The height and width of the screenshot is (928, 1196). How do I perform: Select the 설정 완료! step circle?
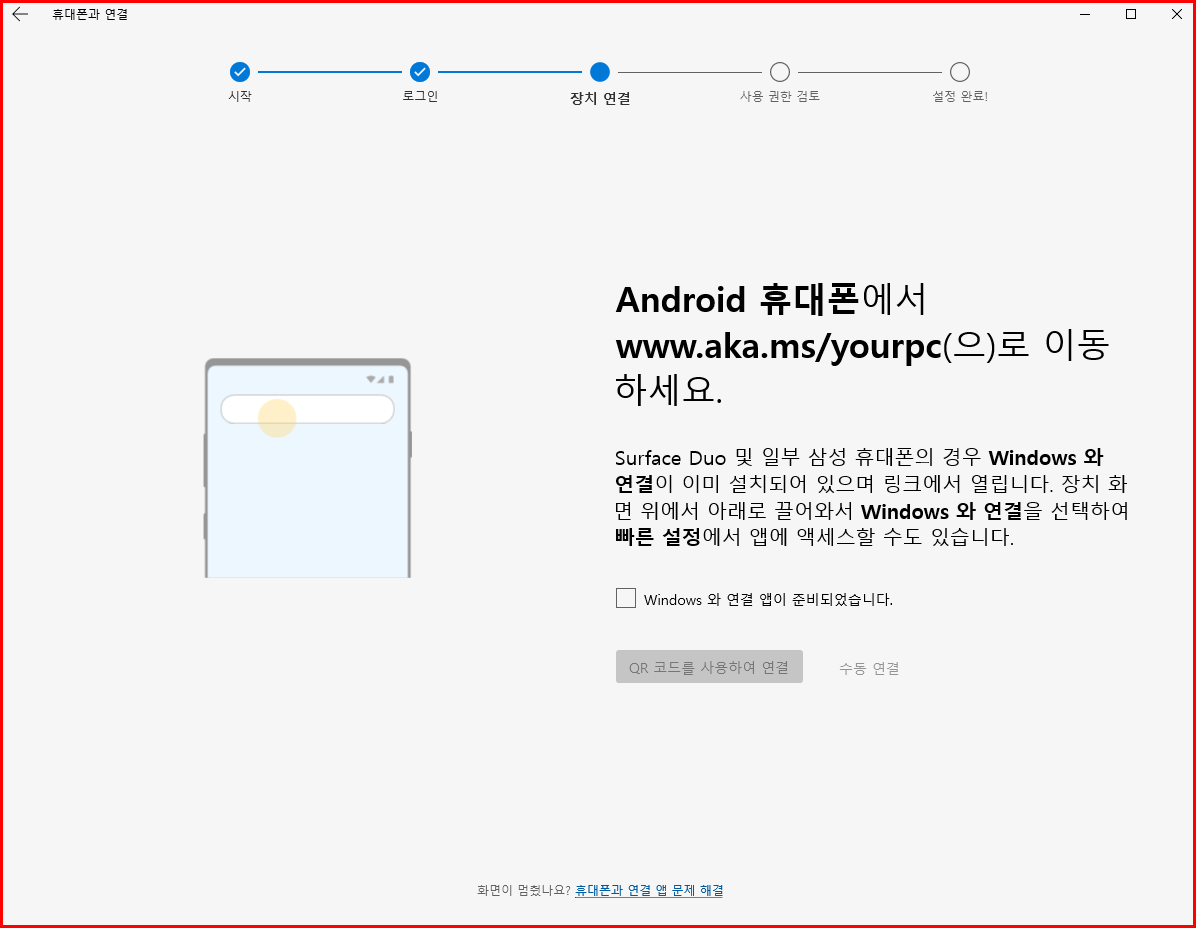(x=960, y=72)
